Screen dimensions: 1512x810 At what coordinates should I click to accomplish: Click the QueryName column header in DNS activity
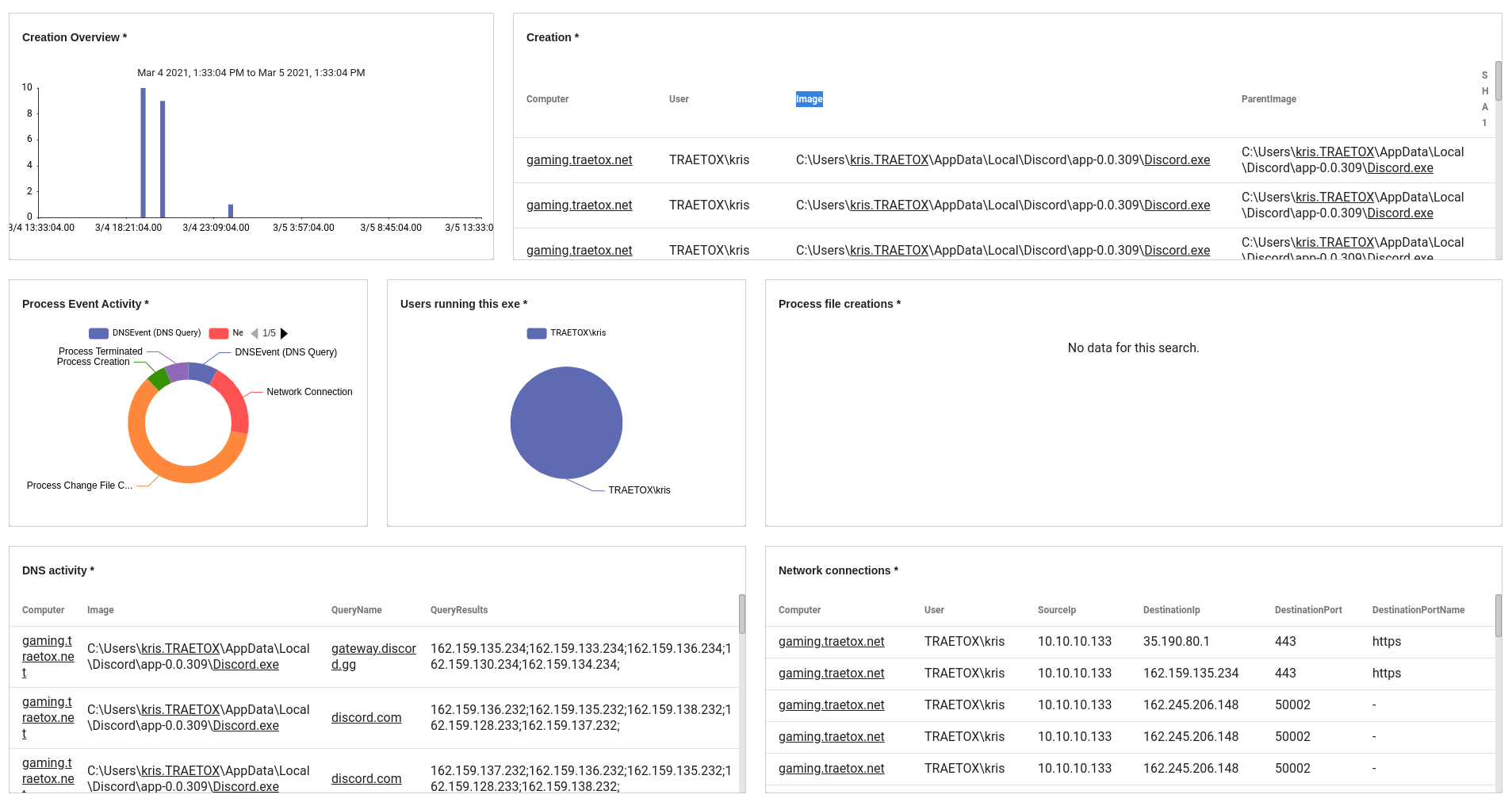(356, 610)
